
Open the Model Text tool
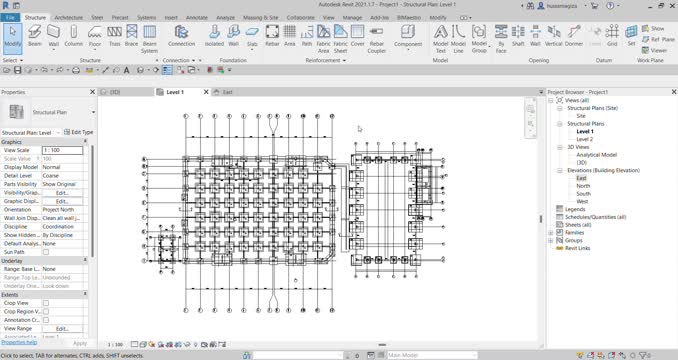click(x=441, y=39)
